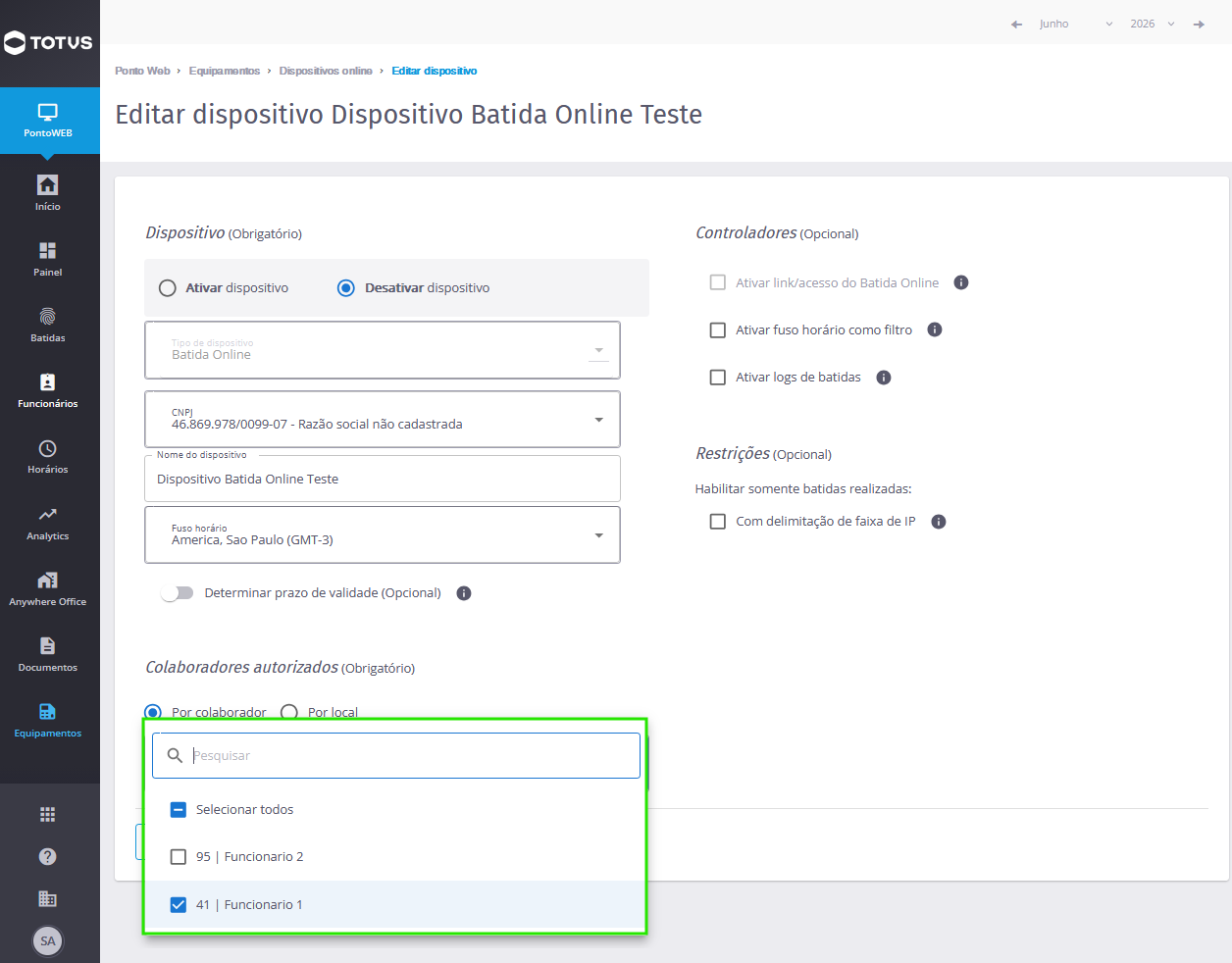Click Ponto Web breadcrumb

[142, 71]
